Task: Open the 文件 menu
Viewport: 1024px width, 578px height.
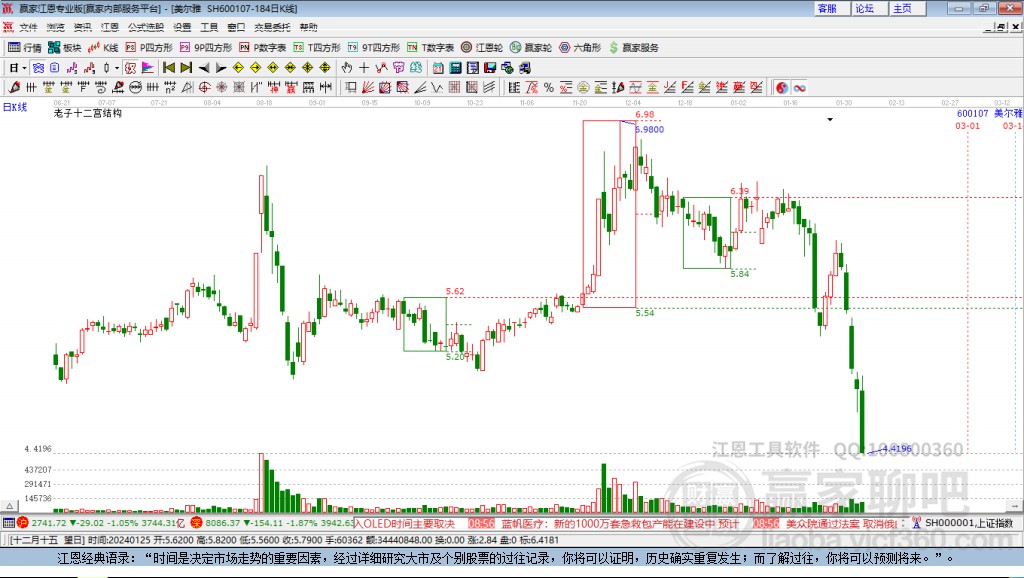Action: pyautogui.click(x=28, y=27)
